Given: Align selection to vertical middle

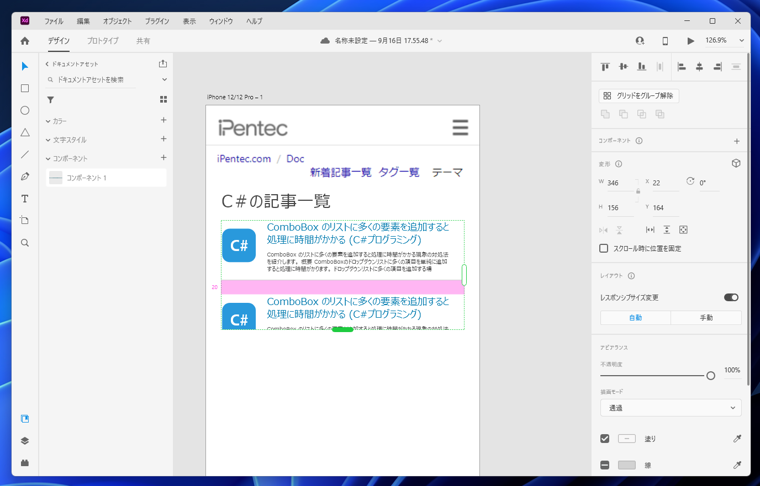Looking at the screenshot, I should pos(623,66).
